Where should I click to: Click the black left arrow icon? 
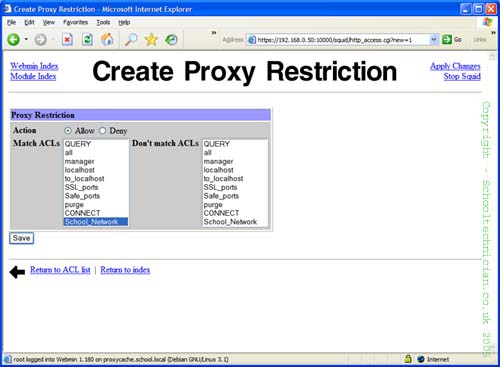17,272
